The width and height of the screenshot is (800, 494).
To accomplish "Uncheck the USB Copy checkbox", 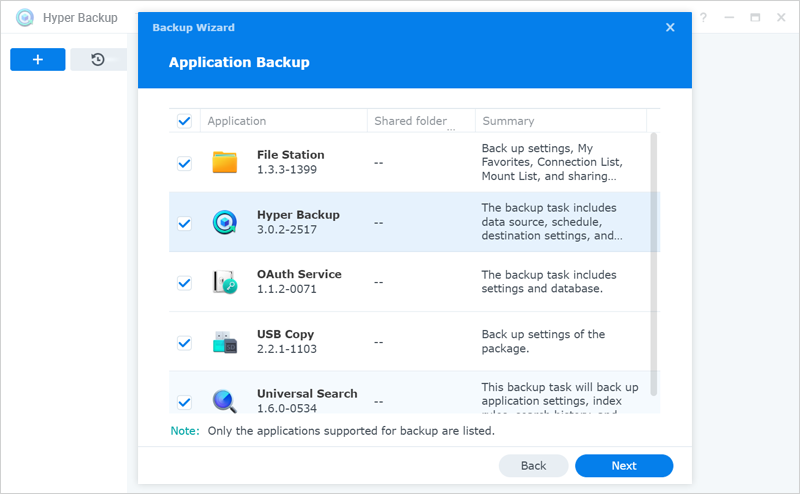I will [x=184, y=342].
